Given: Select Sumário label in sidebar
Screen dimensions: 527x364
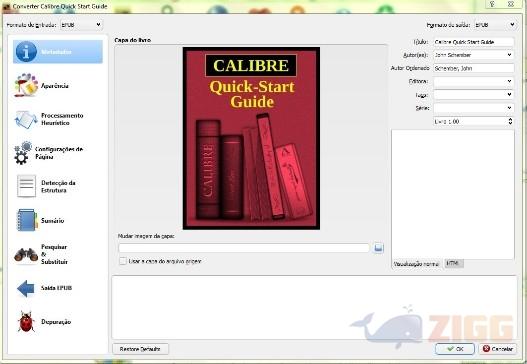Looking at the screenshot, I should (x=52, y=220).
